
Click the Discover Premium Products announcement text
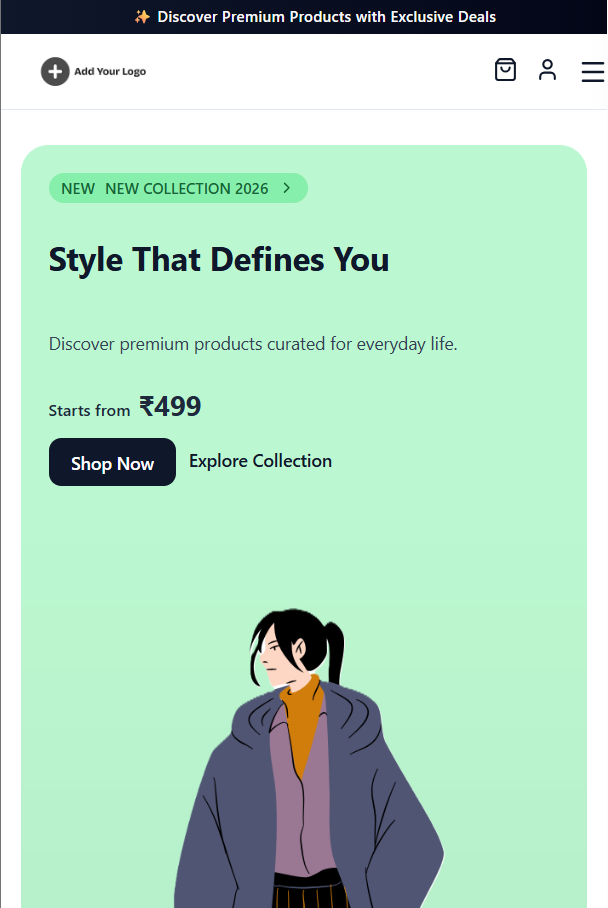coord(327,17)
